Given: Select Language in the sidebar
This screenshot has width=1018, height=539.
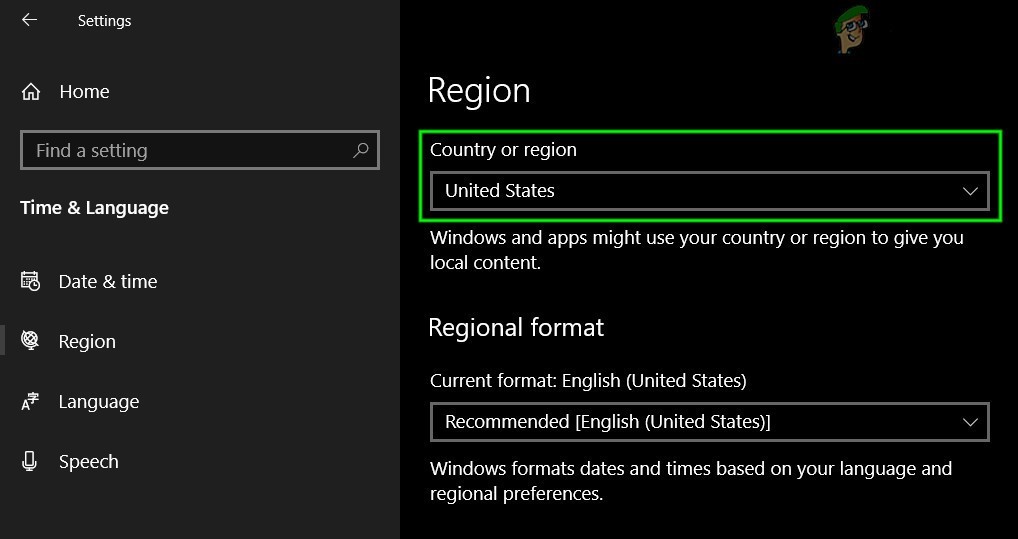Looking at the screenshot, I should coord(98,402).
